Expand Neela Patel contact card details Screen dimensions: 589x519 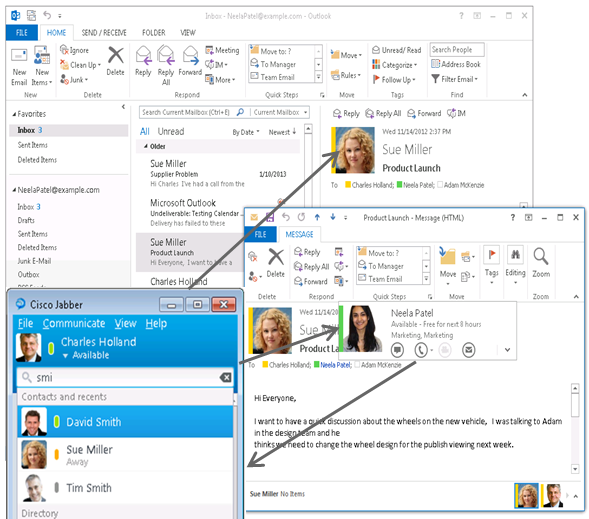507,350
